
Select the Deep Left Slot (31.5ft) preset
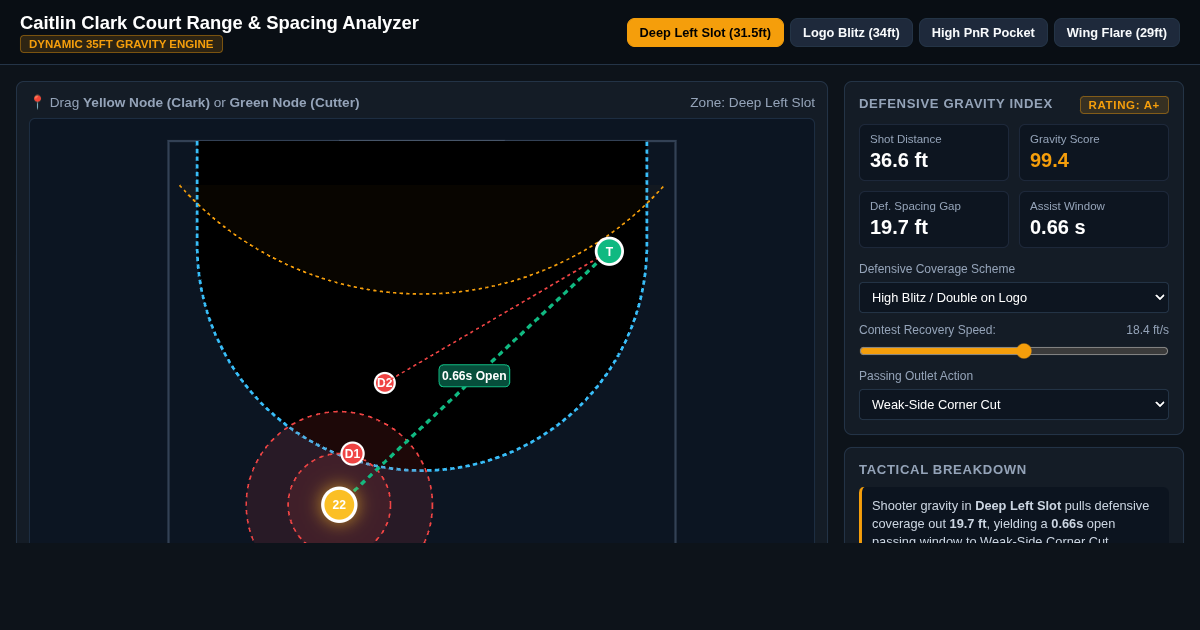coord(705,32)
